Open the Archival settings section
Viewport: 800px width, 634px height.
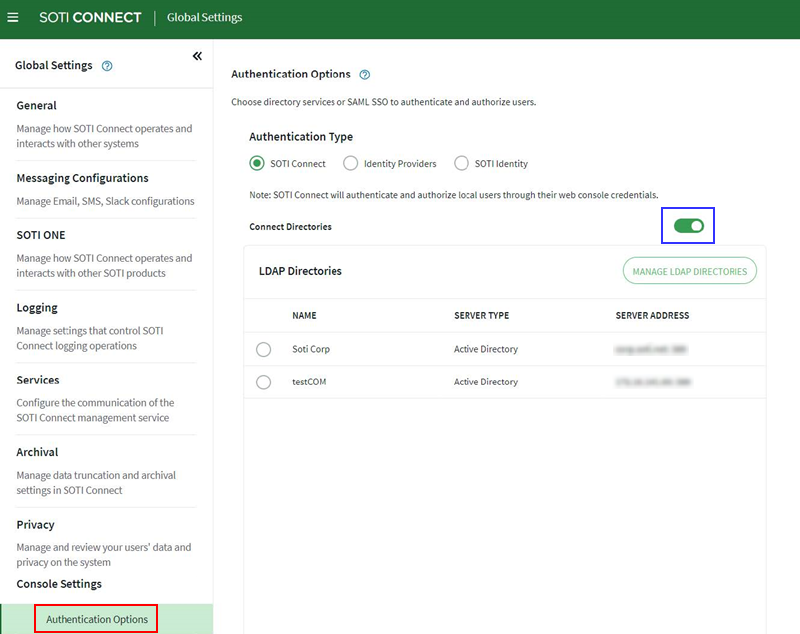point(37,452)
